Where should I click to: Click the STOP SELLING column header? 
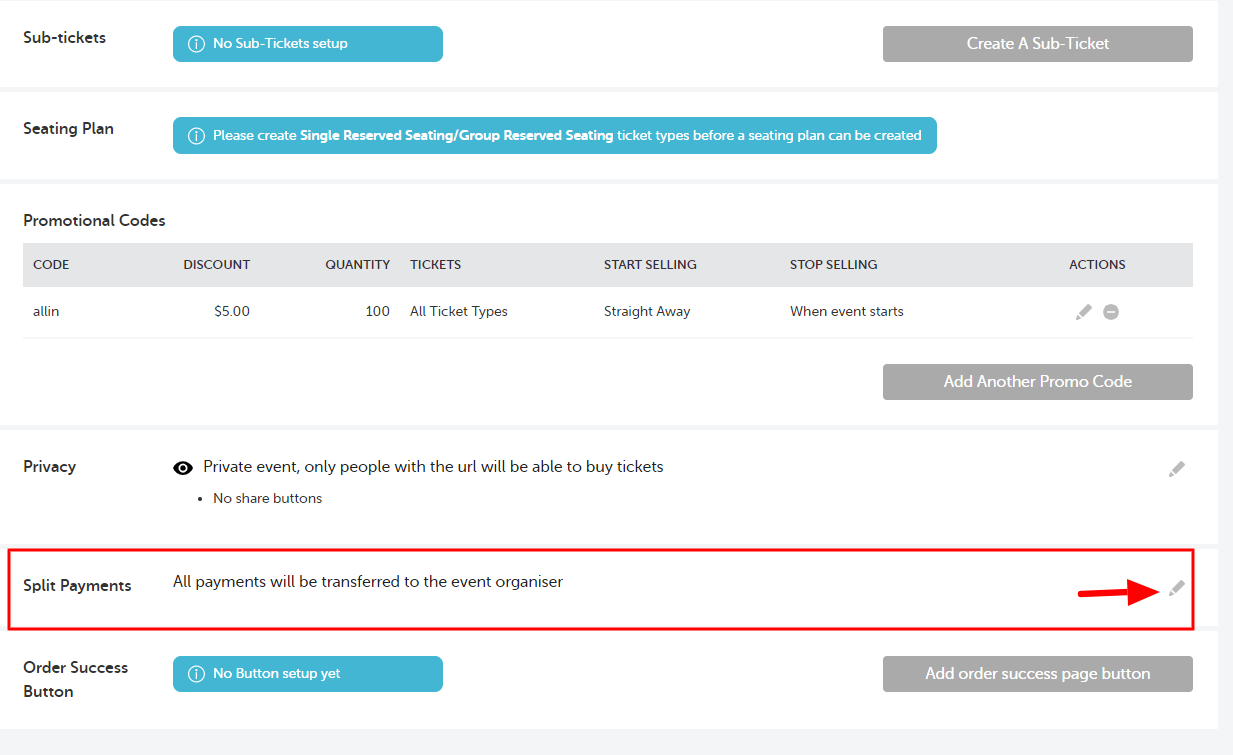coord(832,265)
